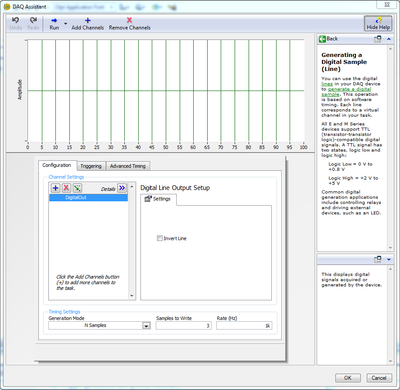Click Add Channels plus icon in toolbar

(x=88, y=20)
